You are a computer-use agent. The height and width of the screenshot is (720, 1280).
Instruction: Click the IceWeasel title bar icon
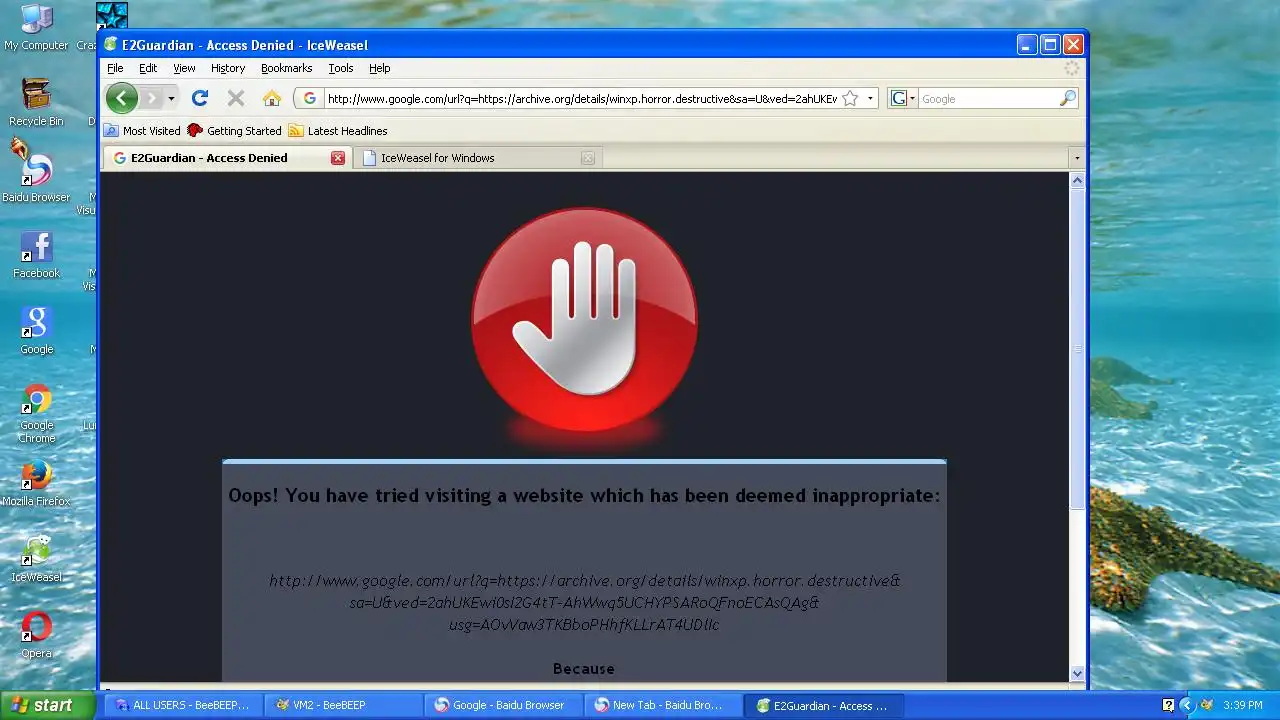click(x=111, y=44)
